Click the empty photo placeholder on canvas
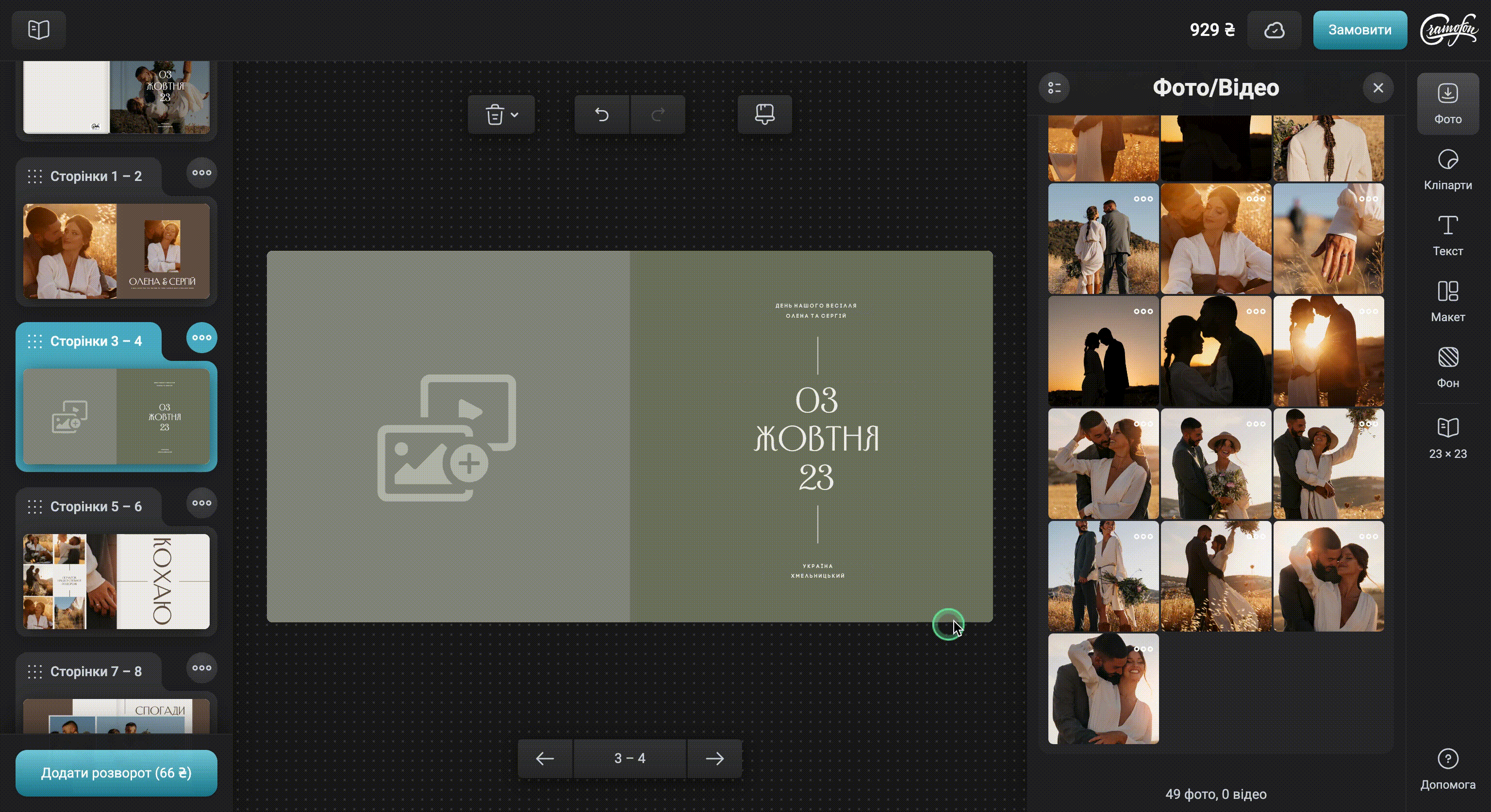This screenshot has height=812, width=1491. tap(447, 437)
